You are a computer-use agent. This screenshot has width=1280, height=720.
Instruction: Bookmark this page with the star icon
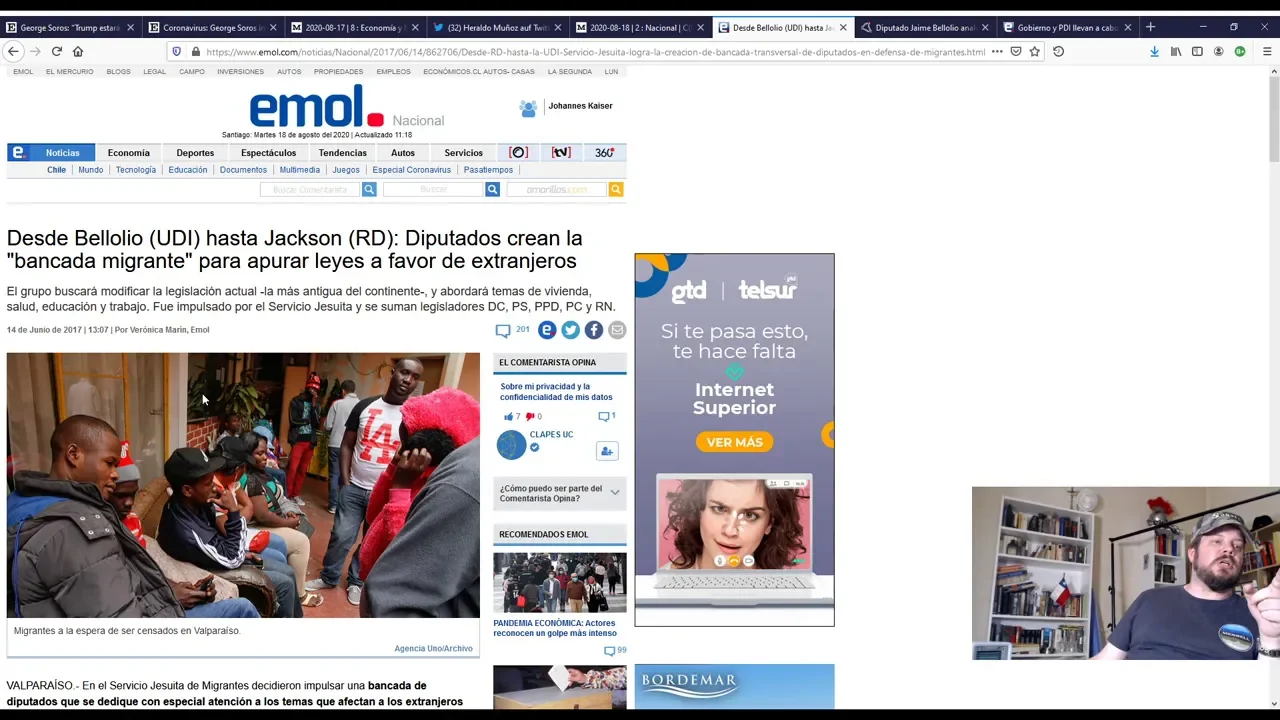coord(1035,52)
